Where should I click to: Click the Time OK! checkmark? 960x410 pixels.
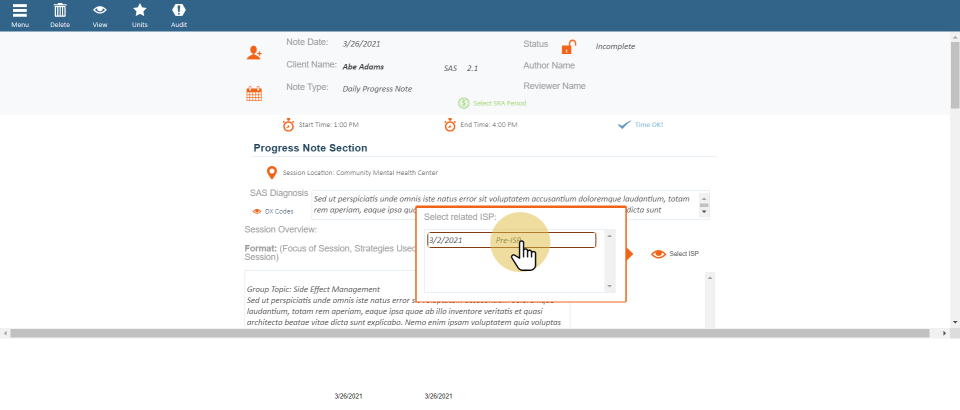(624, 125)
